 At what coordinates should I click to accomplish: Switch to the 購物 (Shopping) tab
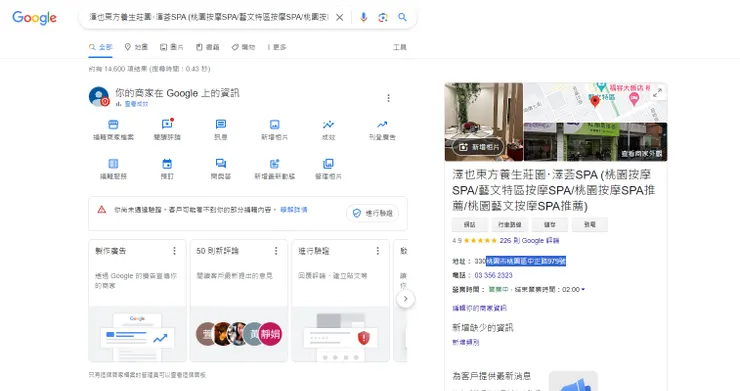point(243,47)
